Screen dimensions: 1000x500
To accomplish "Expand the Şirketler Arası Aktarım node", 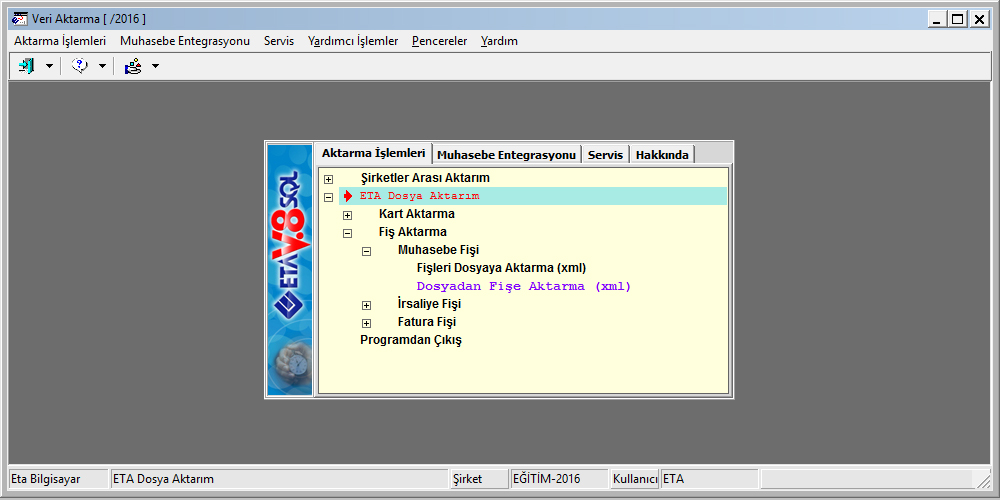I will 328,179.
